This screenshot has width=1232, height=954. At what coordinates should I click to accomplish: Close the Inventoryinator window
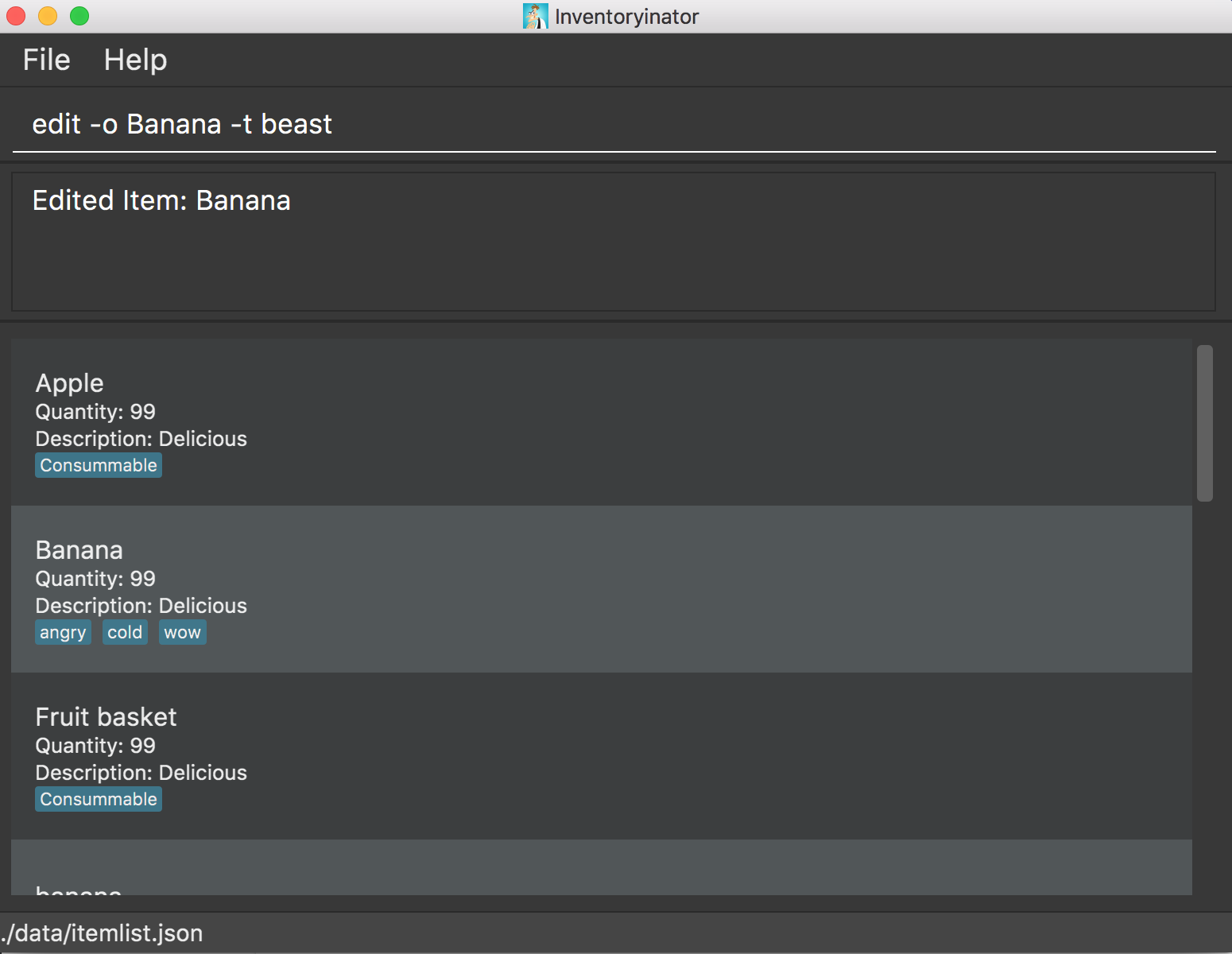point(16,16)
